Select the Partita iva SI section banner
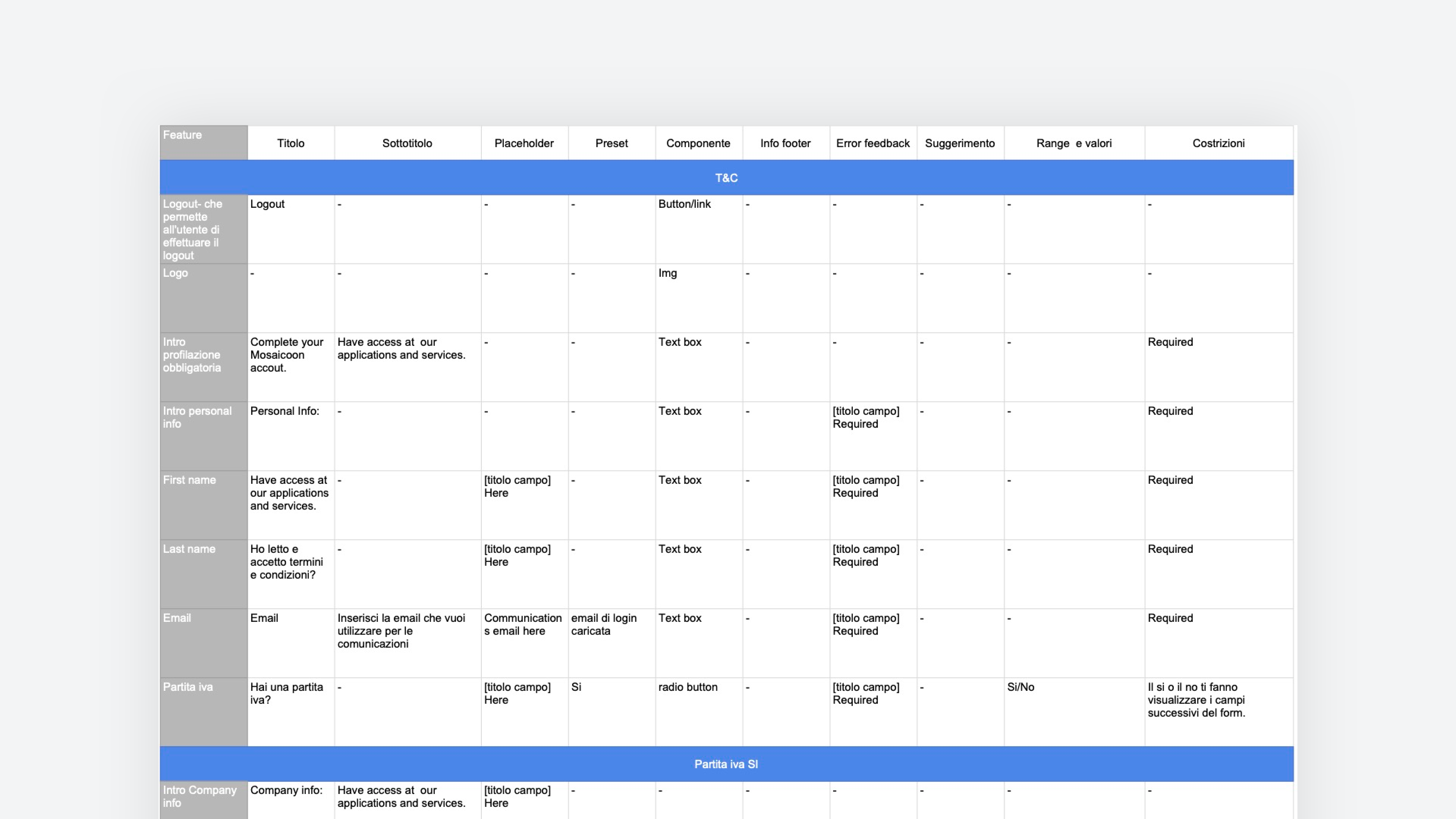 click(x=727, y=764)
